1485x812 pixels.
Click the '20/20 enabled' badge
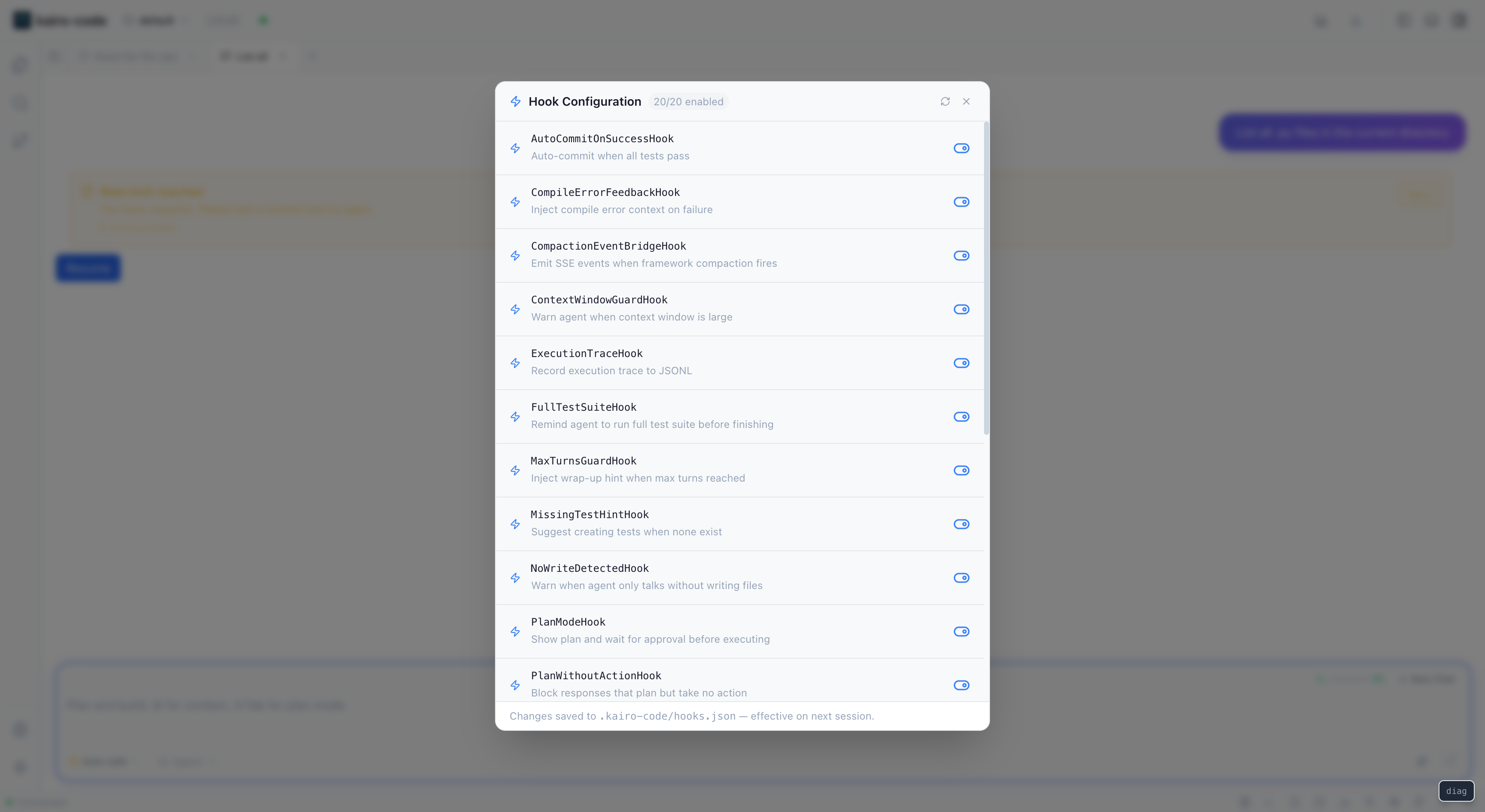(688, 101)
